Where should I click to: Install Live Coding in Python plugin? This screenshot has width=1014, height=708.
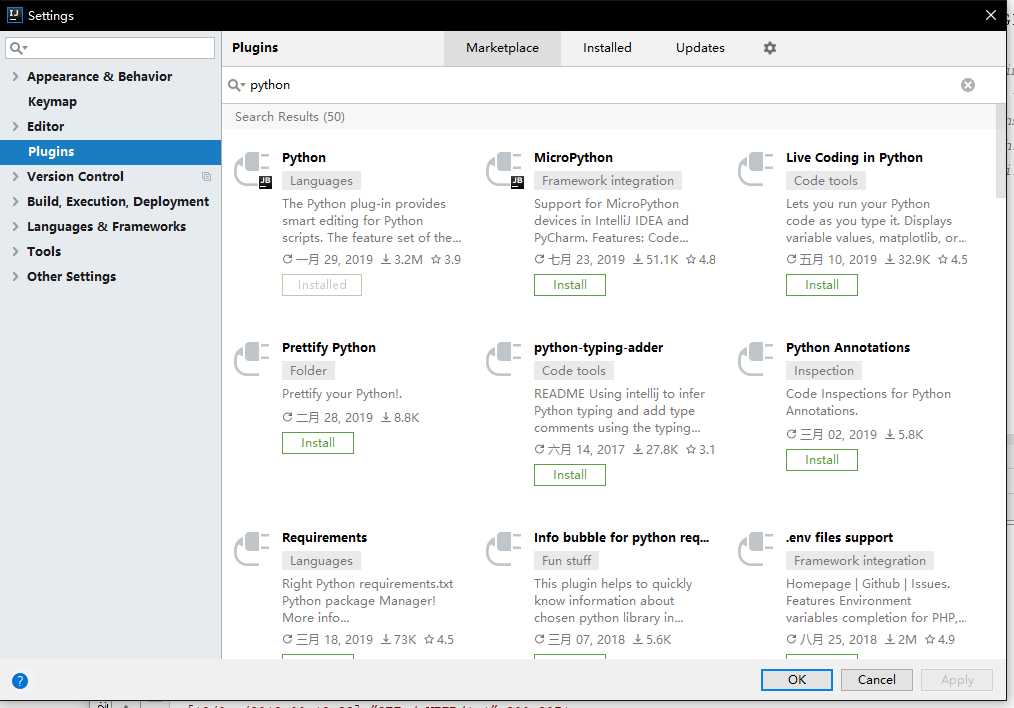coord(821,285)
